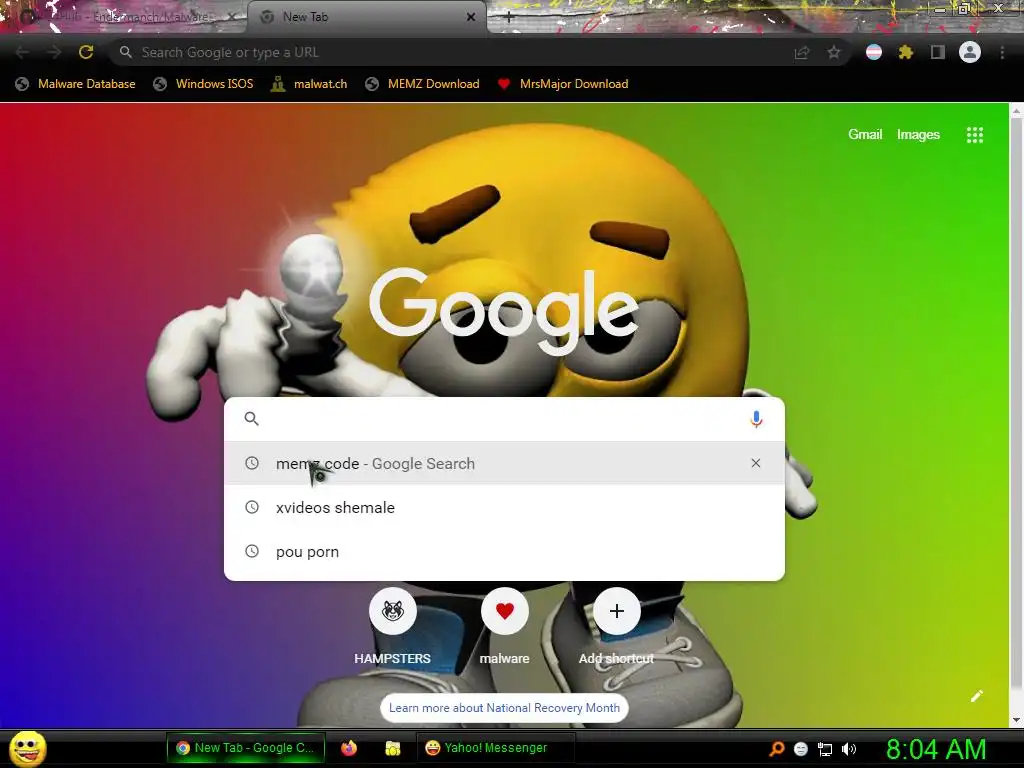Image resolution: width=1024 pixels, height=768 pixels.
Task: Open the network tray icon
Action: click(825, 749)
